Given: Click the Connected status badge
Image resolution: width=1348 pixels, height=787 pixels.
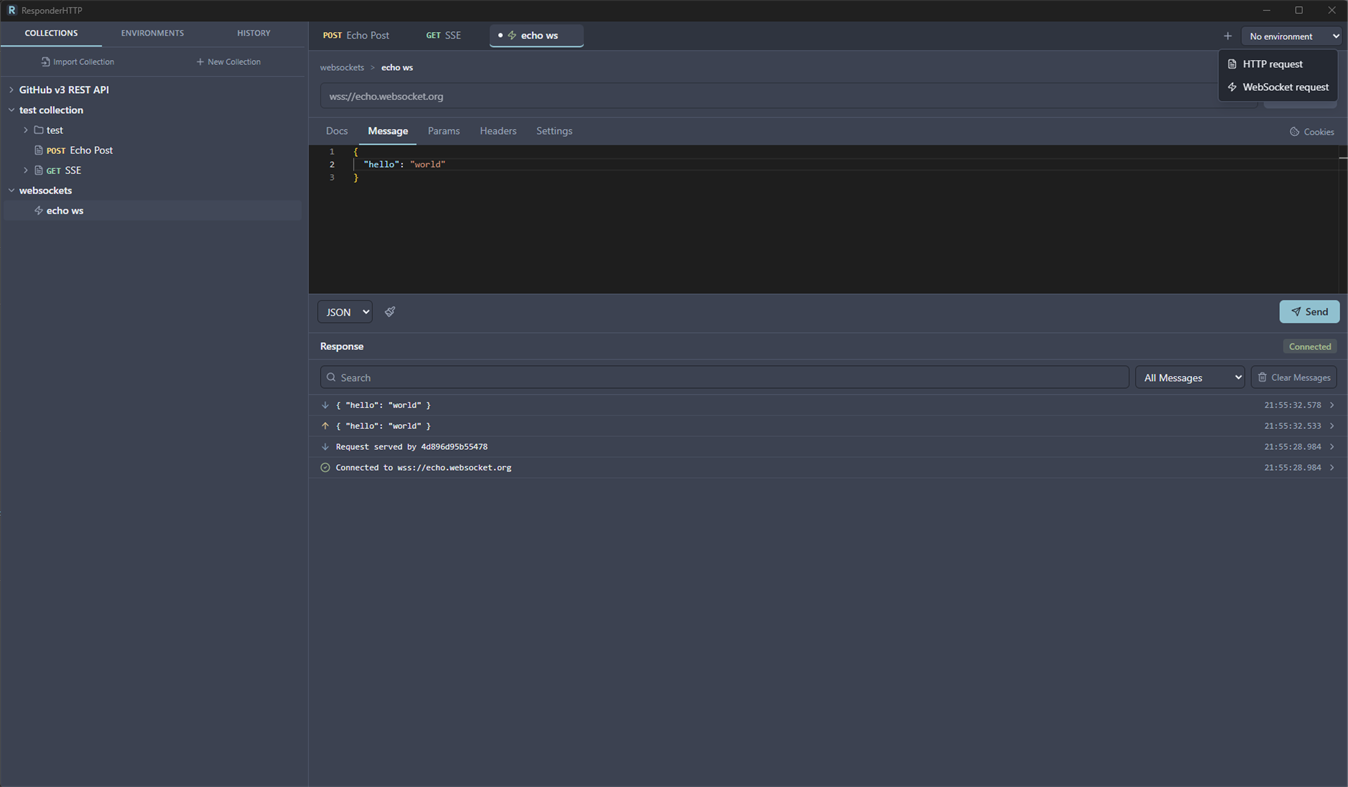Looking at the screenshot, I should (1310, 347).
